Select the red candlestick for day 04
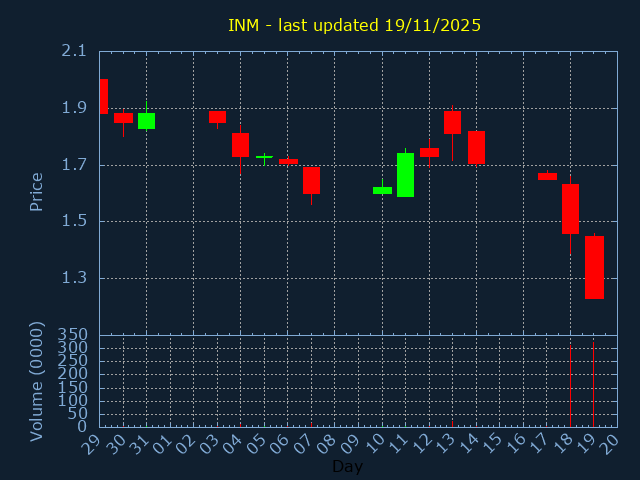The image size is (640, 480). point(240,145)
